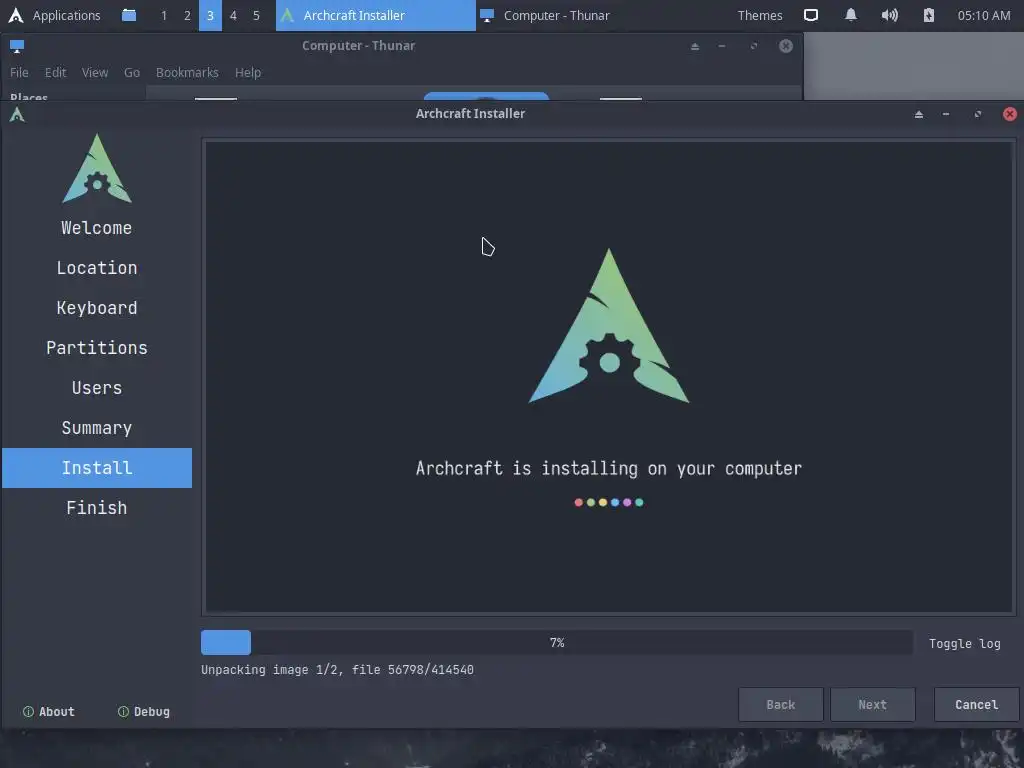The image size is (1024, 768).
Task: Click the 'Unpacking image 1/2' status text
Action: (x=337, y=669)
